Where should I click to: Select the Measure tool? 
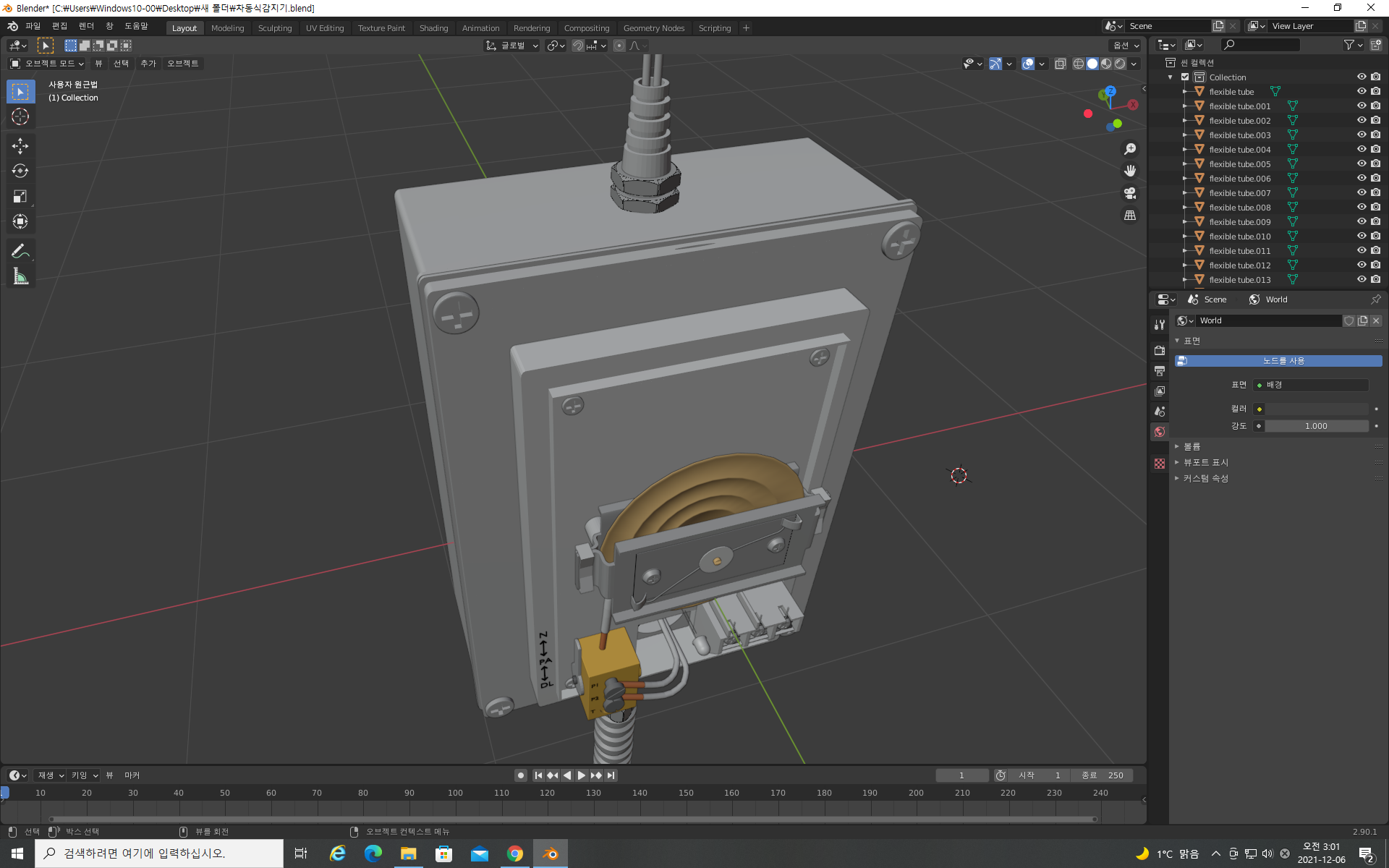(x=20, y=276)
